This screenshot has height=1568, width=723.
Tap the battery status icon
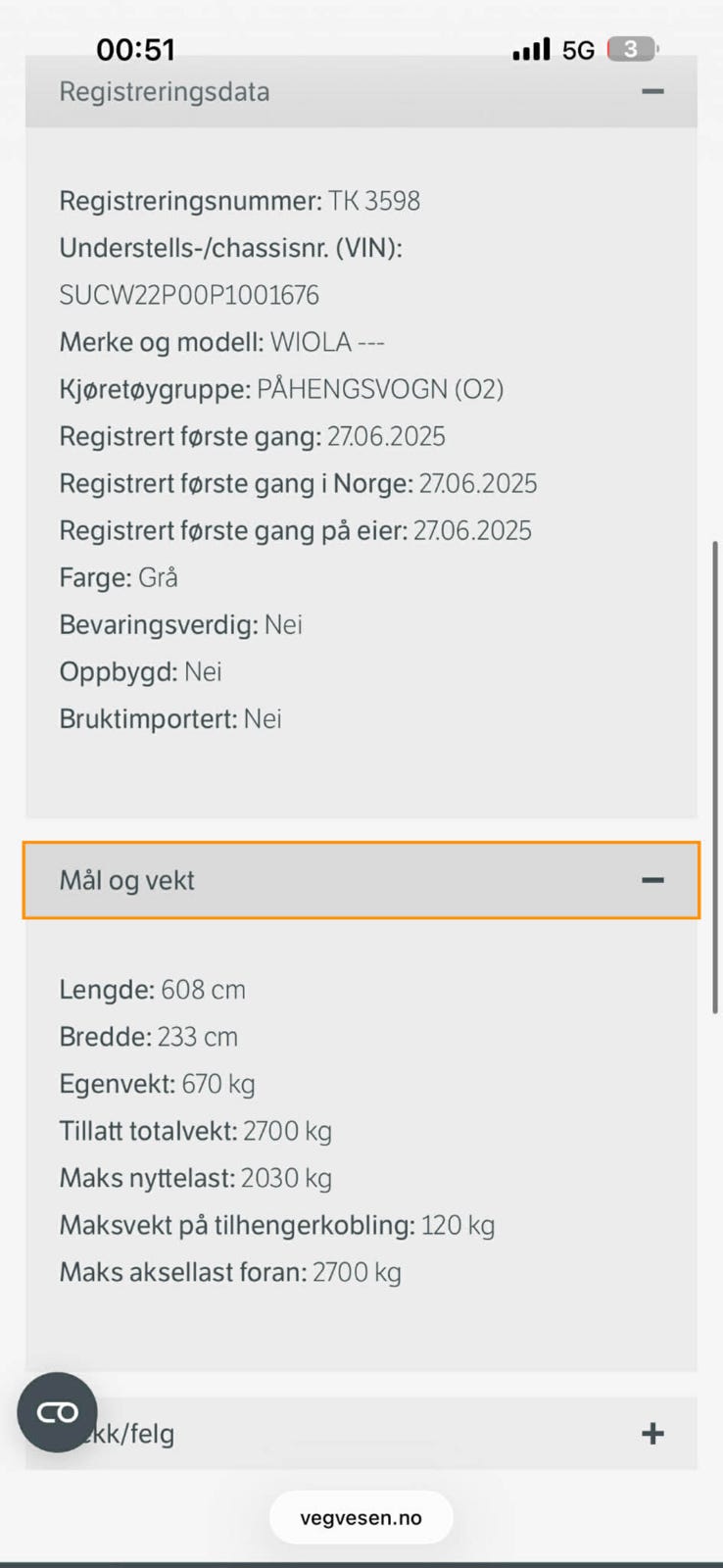[x=633, y=49]
